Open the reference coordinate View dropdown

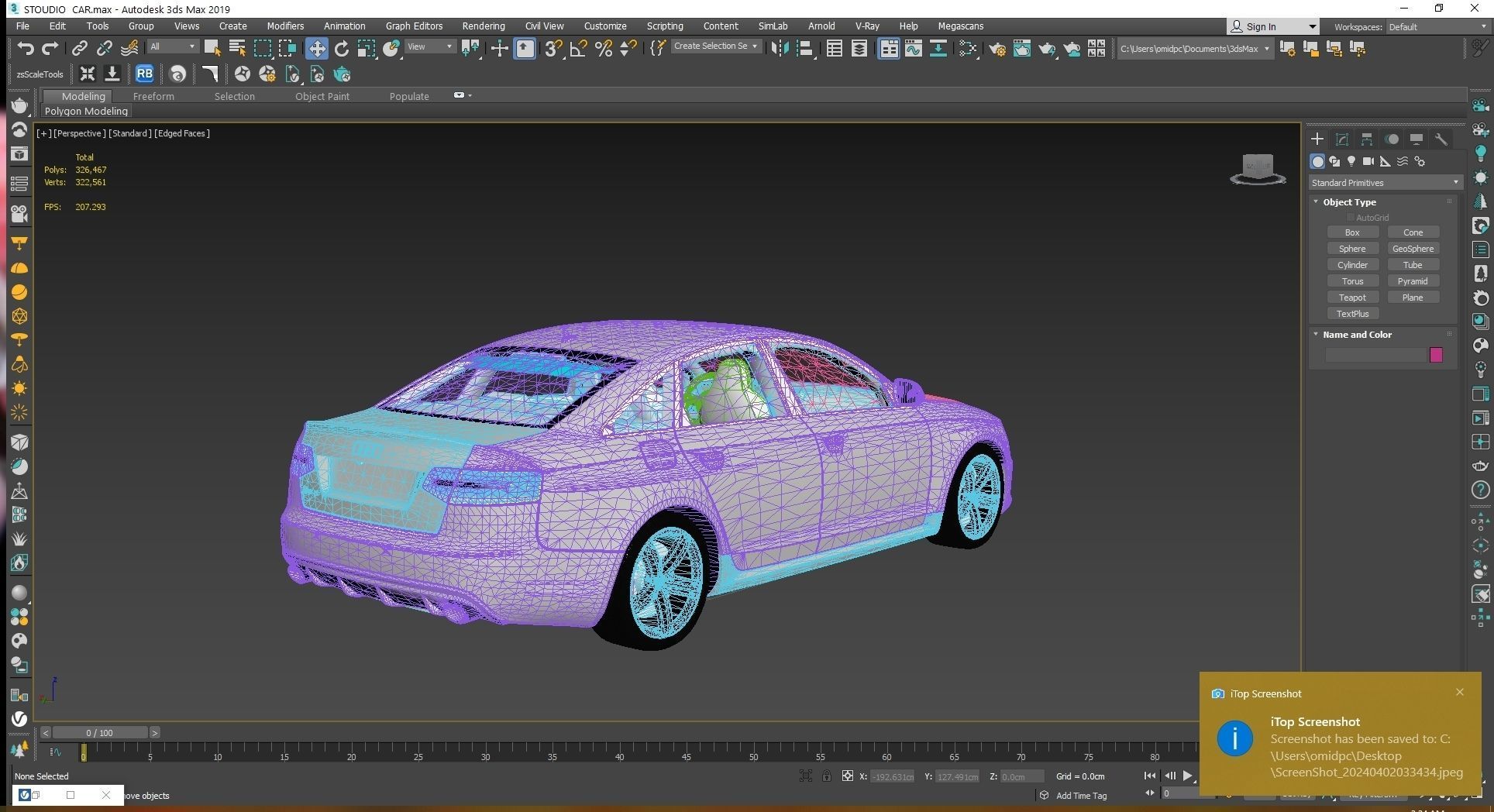click(x=430, y=46)
